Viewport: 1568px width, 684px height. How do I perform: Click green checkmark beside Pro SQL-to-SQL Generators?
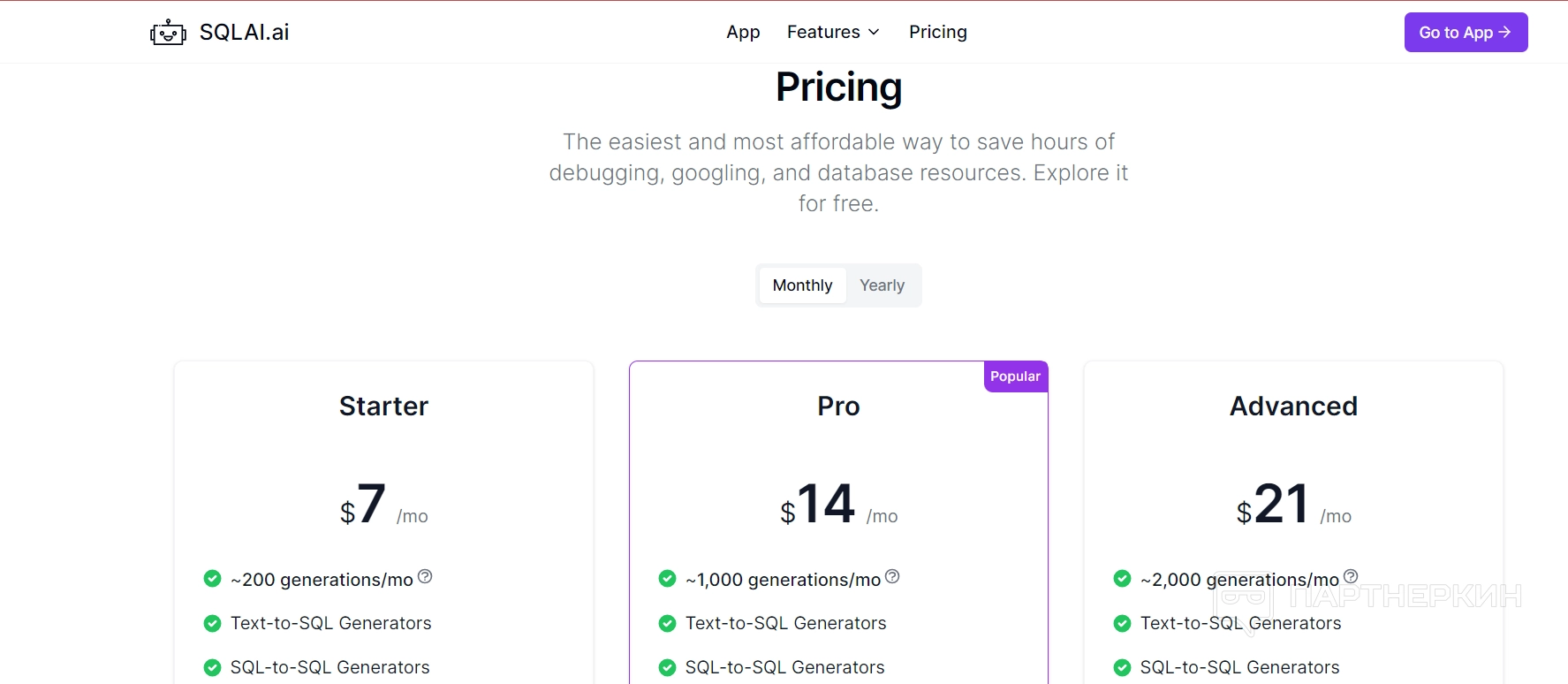pos(667,667)
